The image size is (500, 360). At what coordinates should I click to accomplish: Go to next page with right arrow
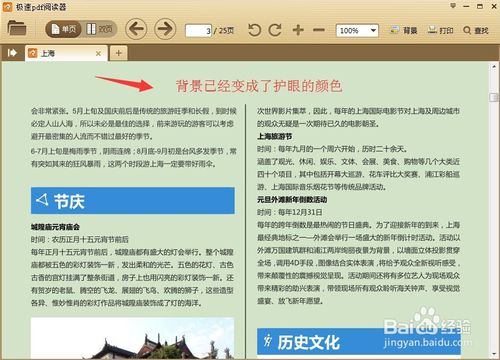[x=165, y=29]
